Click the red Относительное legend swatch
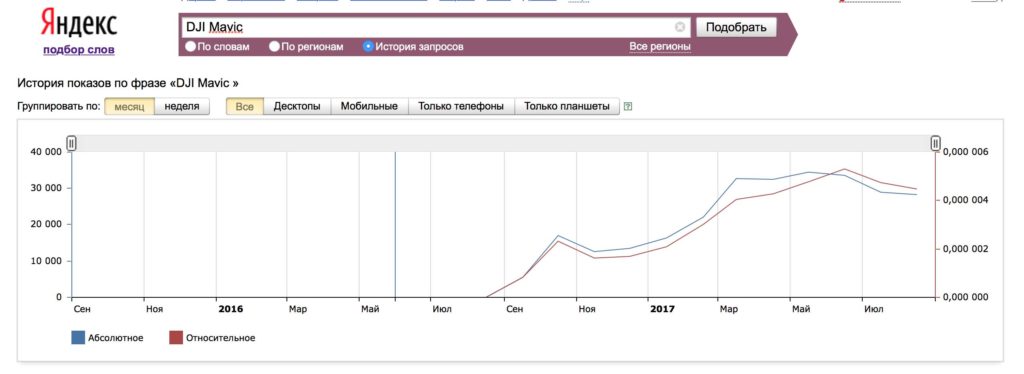 pyautogui.click(x=176, y=337)
